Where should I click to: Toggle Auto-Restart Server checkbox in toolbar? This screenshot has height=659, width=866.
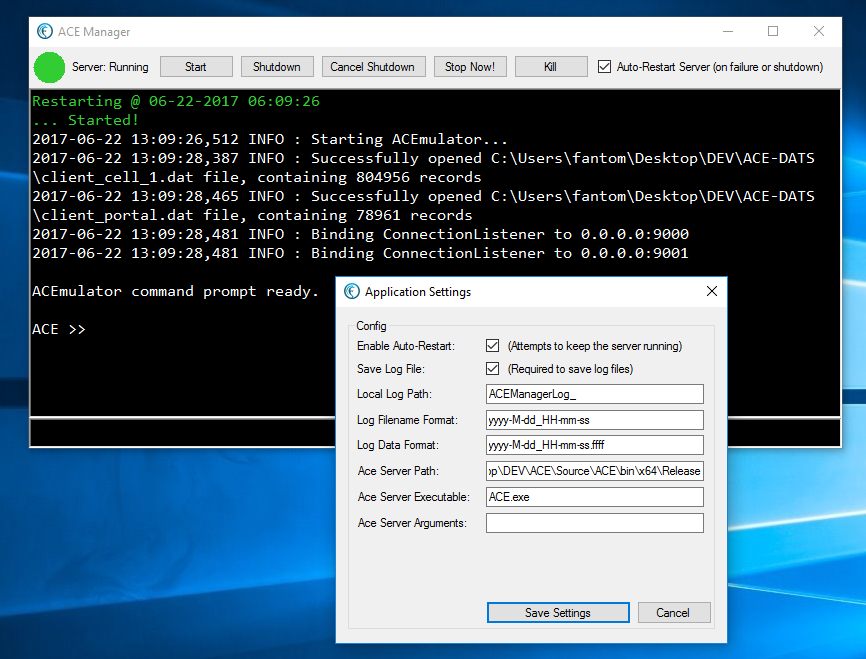604,67
